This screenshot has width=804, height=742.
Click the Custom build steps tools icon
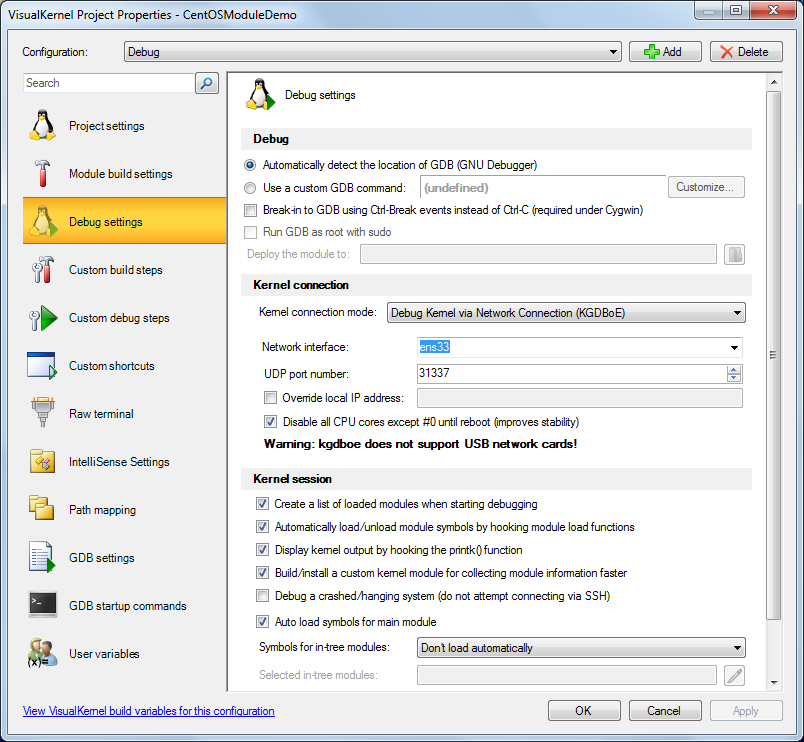tap(42, 269)
